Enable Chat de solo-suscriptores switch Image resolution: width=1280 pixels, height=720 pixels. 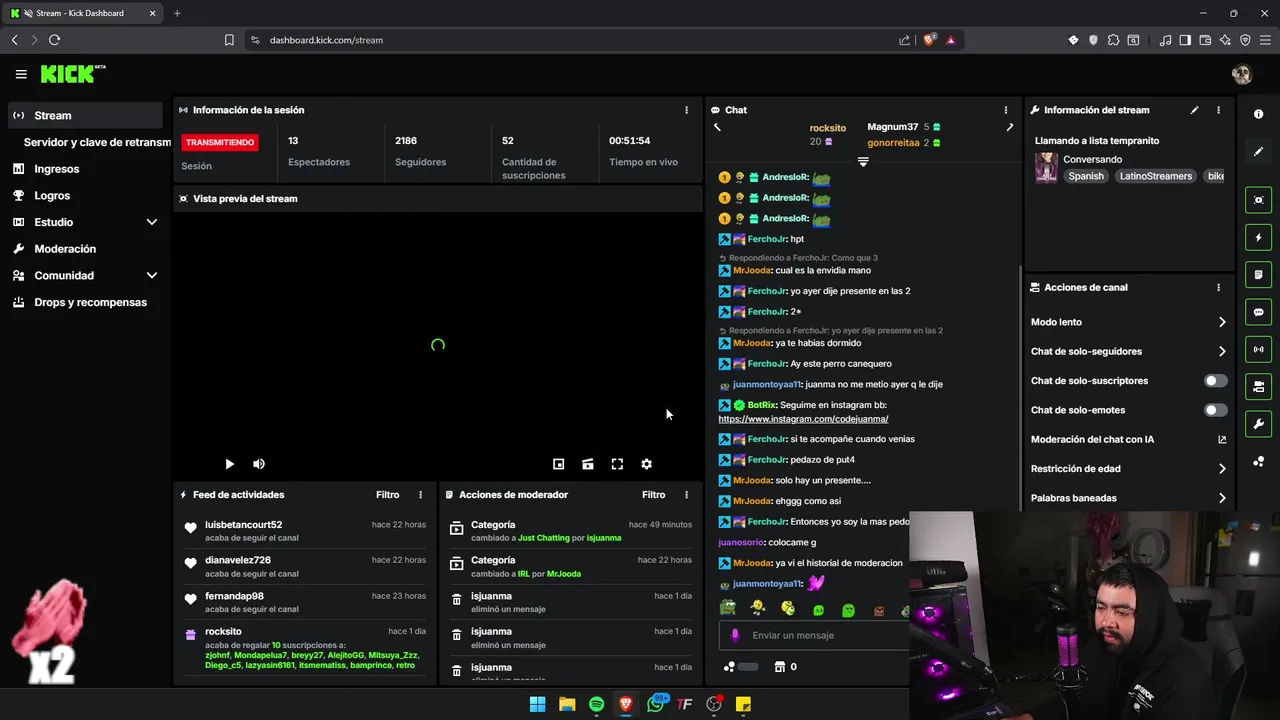[1215, 381]
